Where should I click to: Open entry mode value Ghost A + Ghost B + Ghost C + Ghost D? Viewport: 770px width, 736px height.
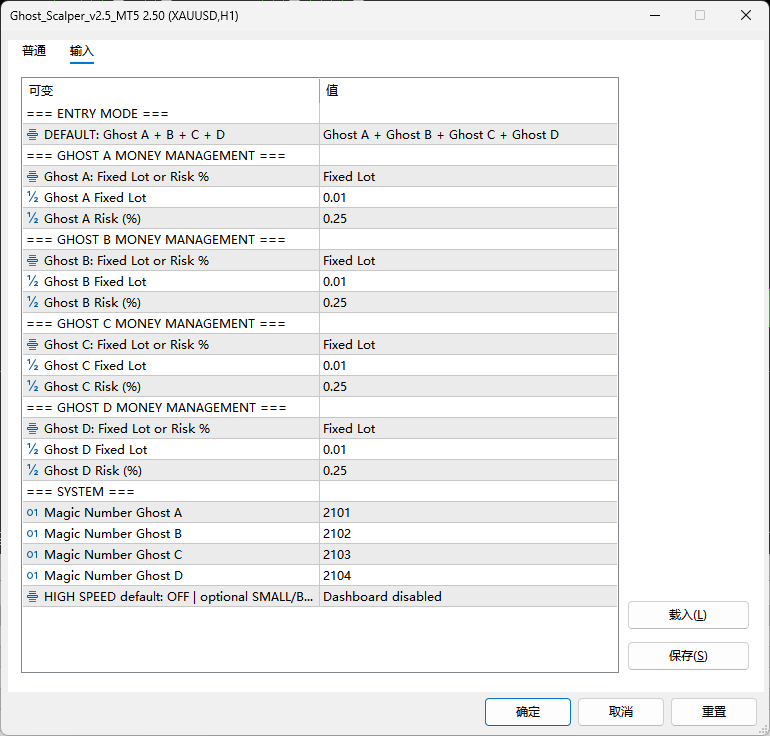(x=468, y=135)
